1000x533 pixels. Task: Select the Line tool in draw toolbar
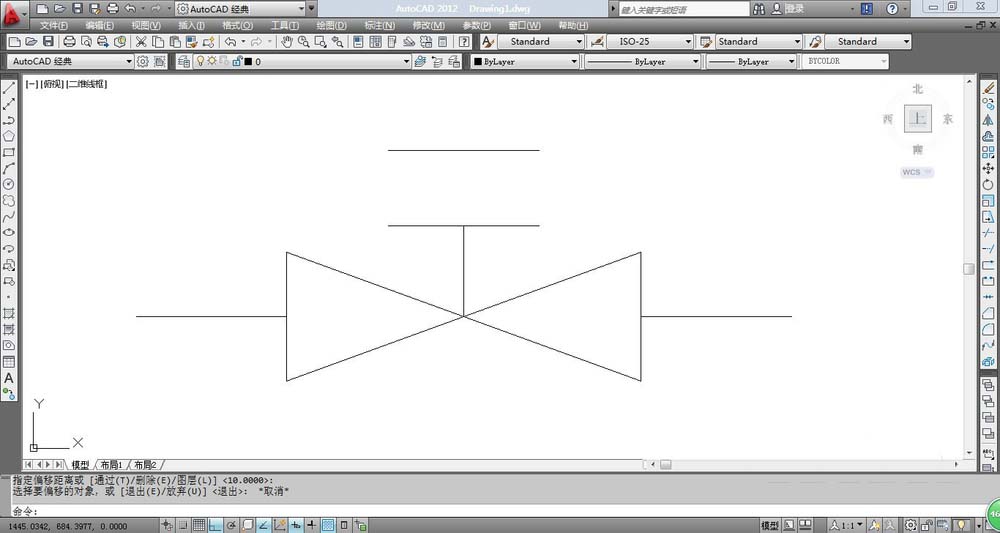coord(9,88)
